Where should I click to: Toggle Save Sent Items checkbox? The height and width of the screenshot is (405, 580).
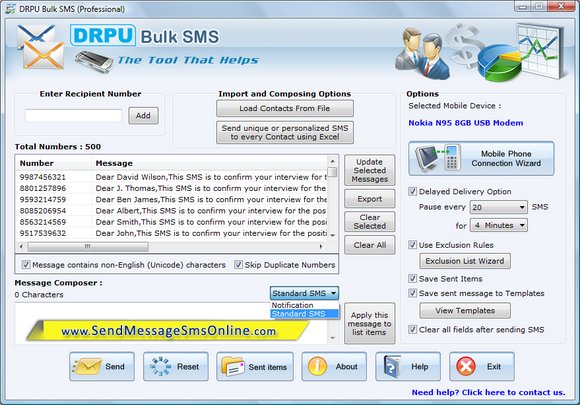click(412, 279)
